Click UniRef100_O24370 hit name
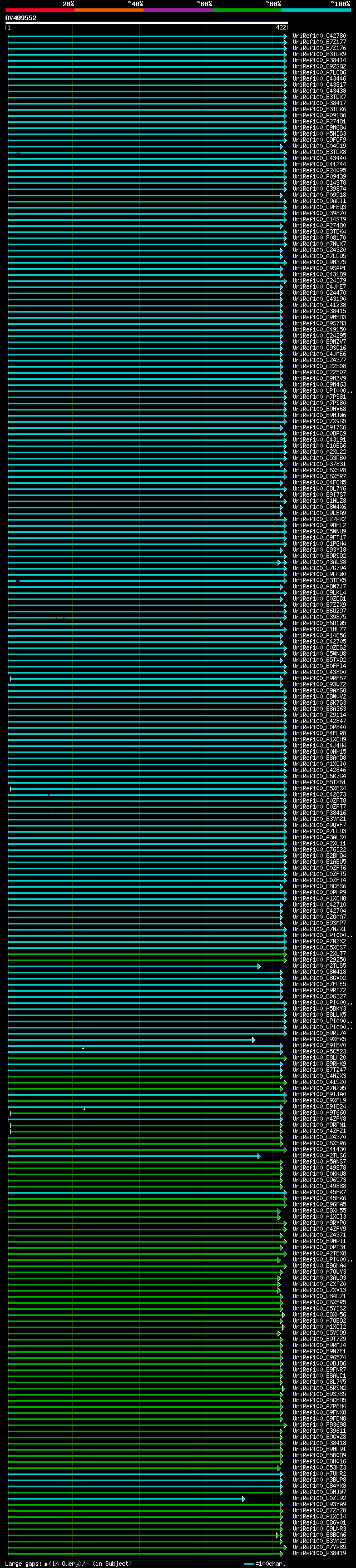The image size is (356, 1568). click(x=319, y=1137)
